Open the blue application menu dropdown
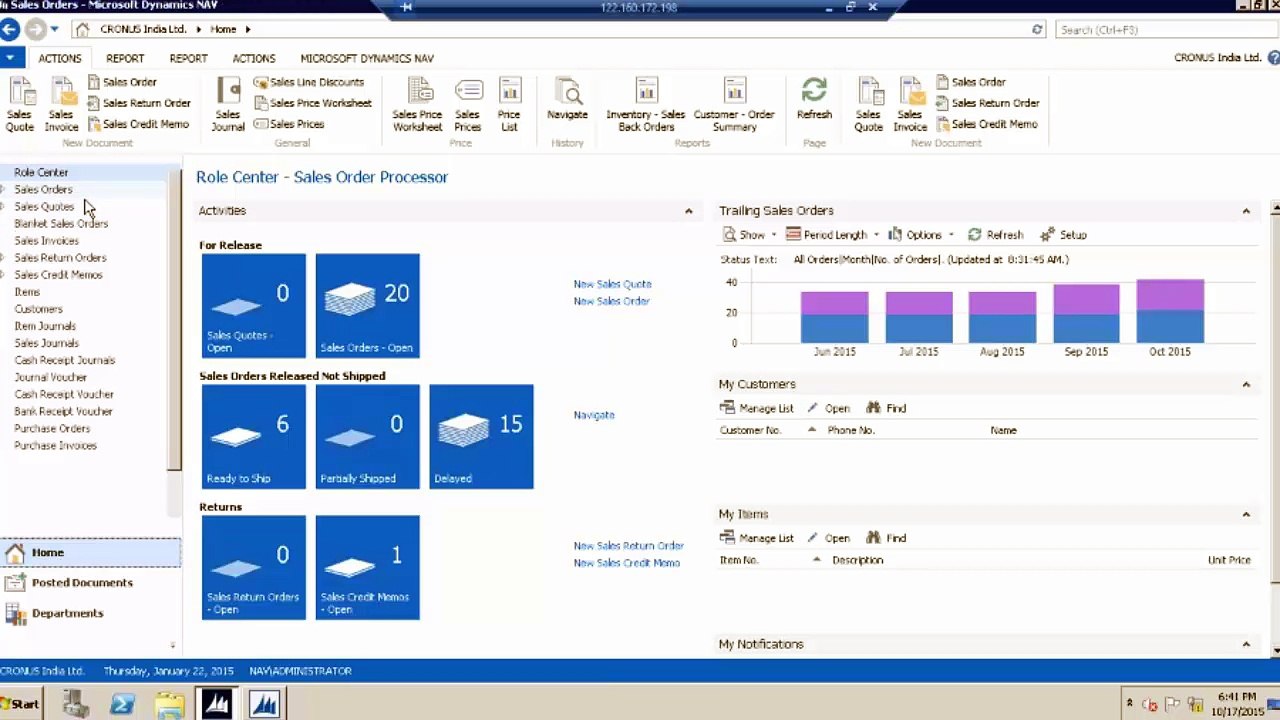Viewport: 1280px width, 720px height. (x=10, y=58)
